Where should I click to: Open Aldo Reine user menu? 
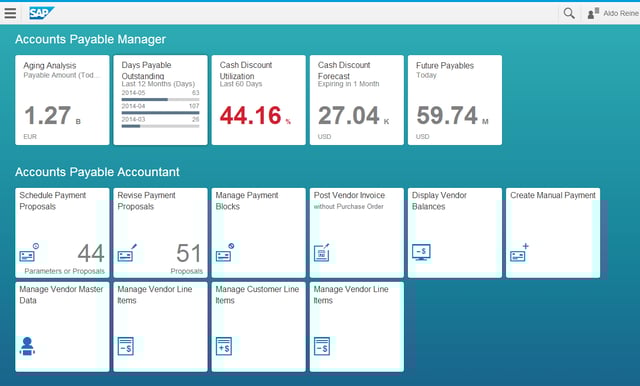(x=621, y=13)
